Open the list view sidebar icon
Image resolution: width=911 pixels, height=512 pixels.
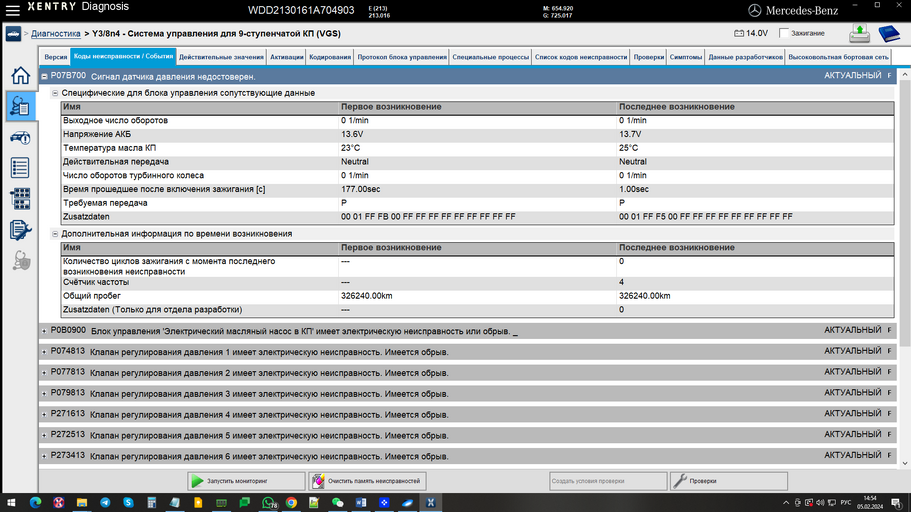click(x=19, y=168)
